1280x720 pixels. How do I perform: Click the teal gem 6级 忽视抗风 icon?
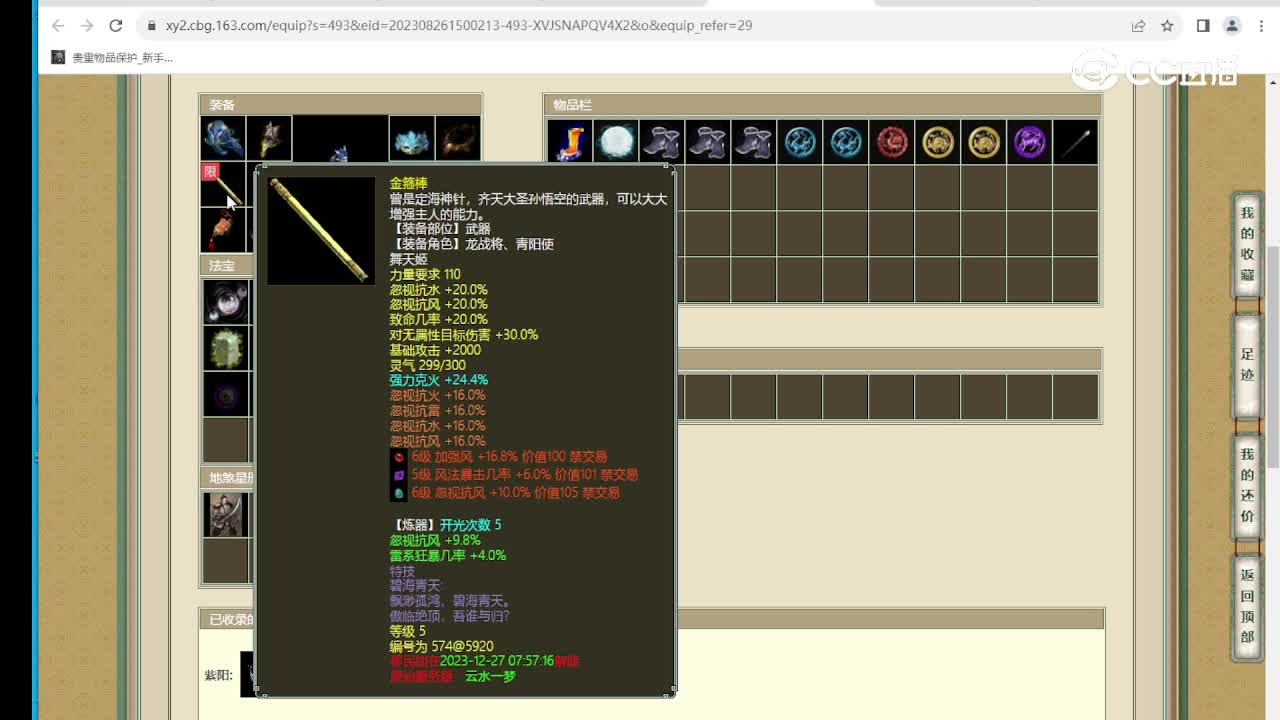(399, 493)
